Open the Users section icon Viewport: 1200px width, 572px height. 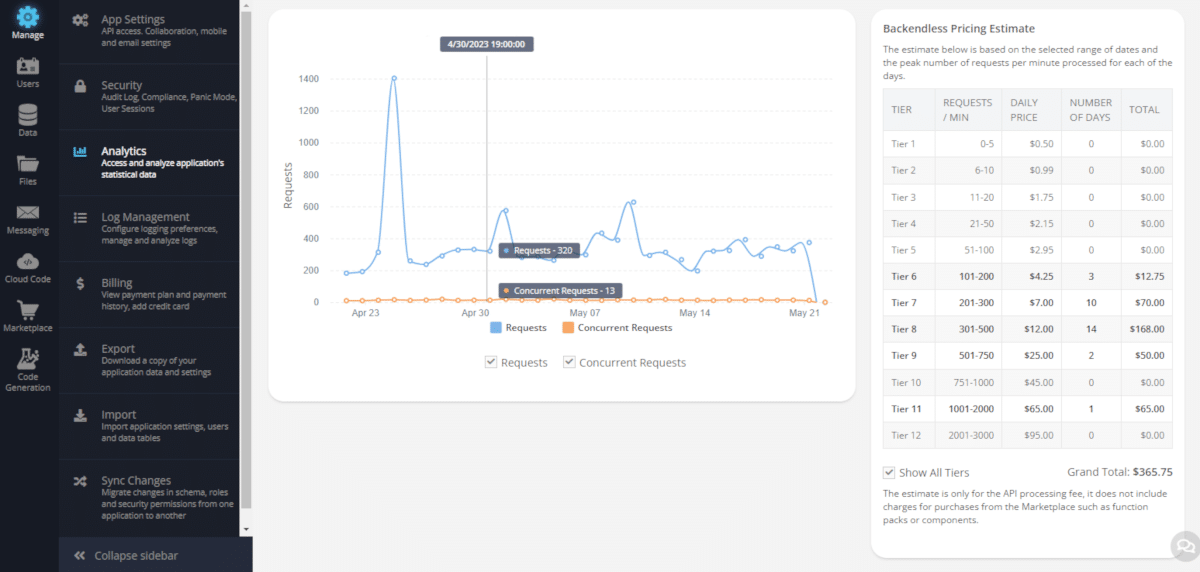click(x=28, y=67)
